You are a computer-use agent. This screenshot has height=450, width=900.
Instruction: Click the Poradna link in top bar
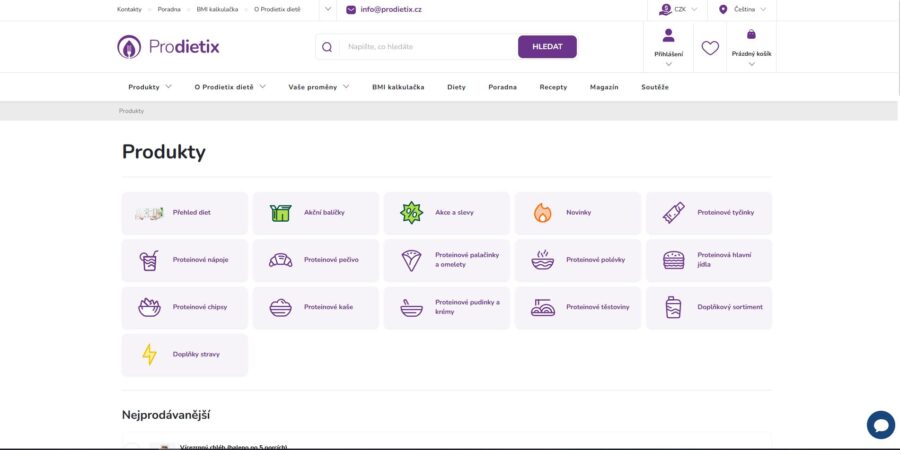coord(169,10)
